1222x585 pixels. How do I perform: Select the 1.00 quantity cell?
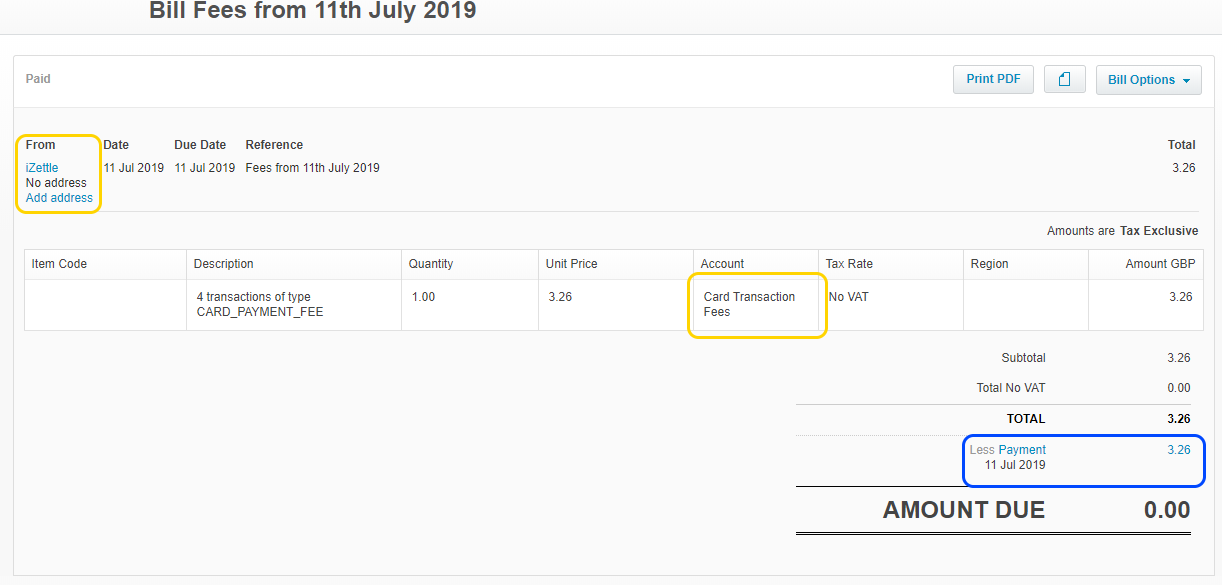[x=423, y=297]
